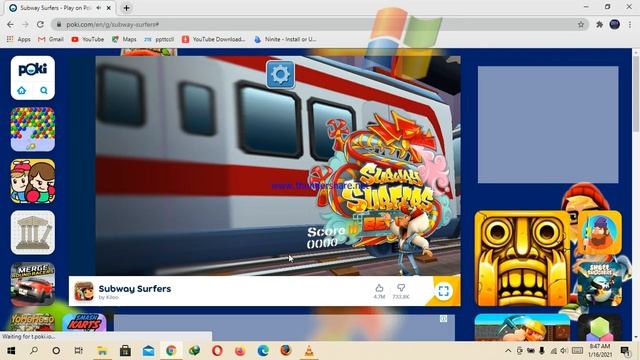Open the bubble shooter game thumbnail
640x360 pixels.
point(33,129)
